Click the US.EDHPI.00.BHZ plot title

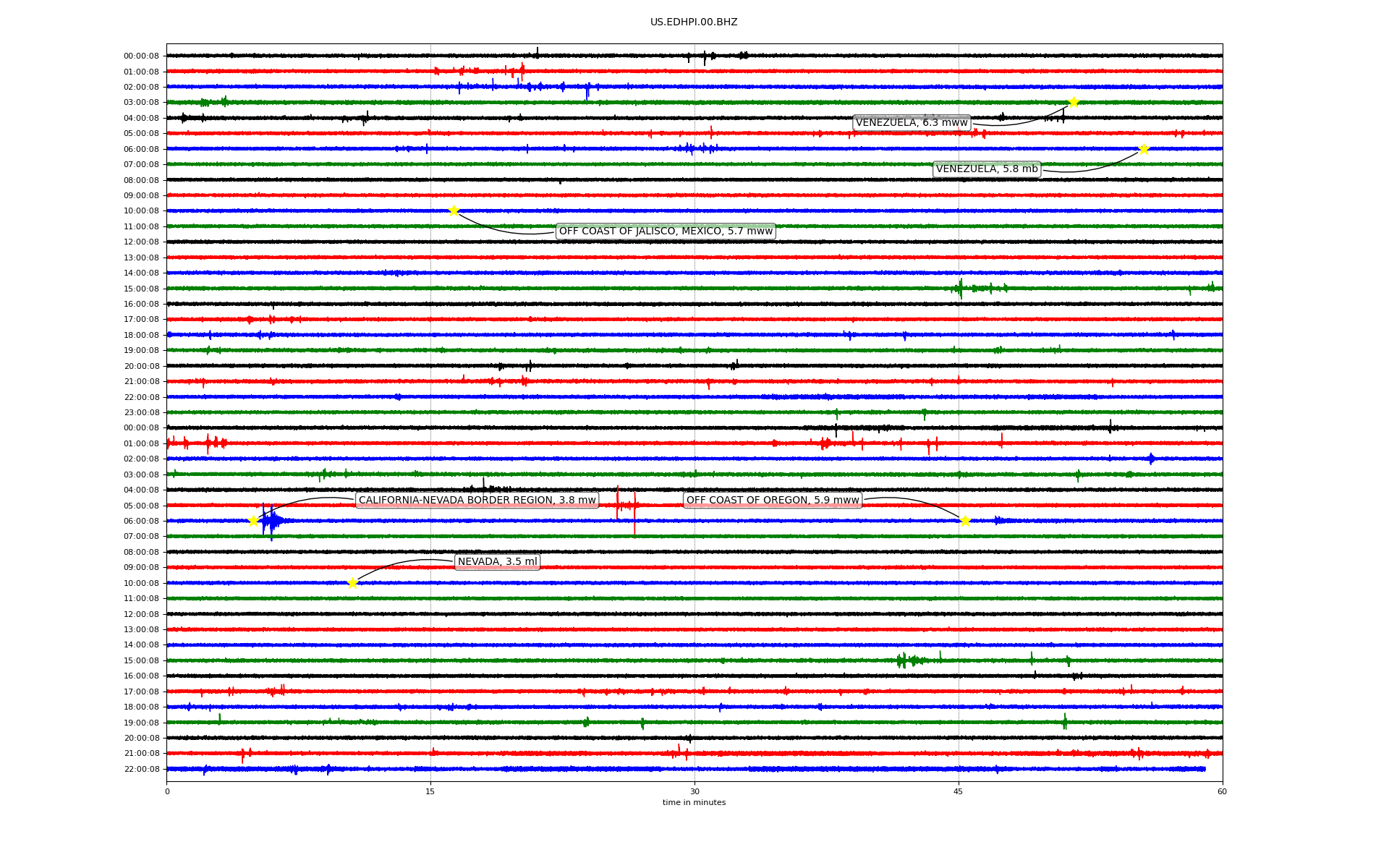point(694,22)
